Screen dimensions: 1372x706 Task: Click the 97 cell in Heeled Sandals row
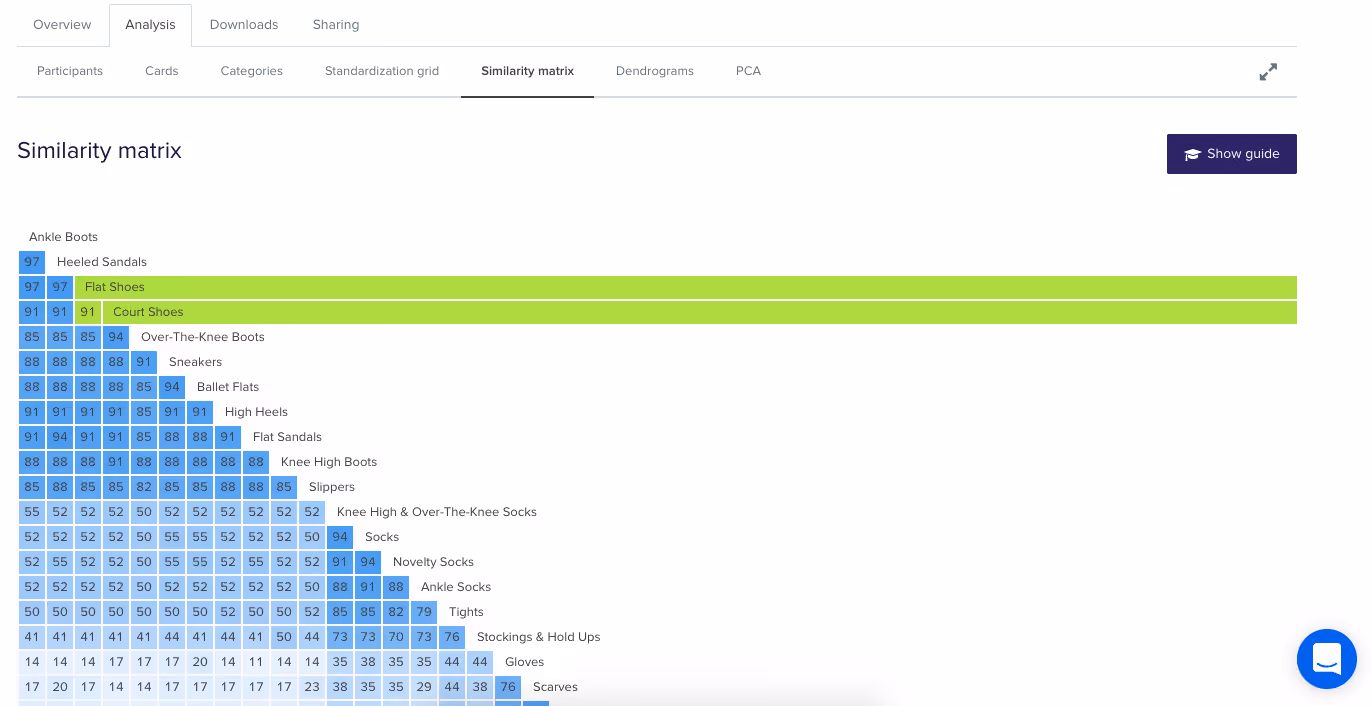[32, 262]
